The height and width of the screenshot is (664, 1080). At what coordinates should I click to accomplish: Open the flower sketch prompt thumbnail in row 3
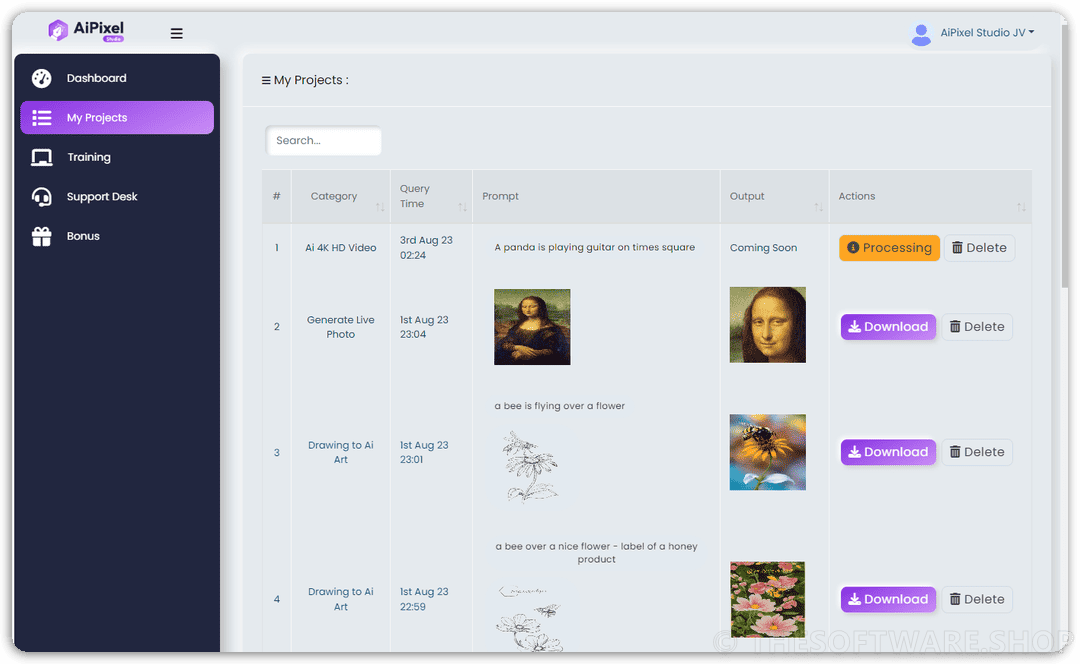pyautogui.click(x=530, y=466)
